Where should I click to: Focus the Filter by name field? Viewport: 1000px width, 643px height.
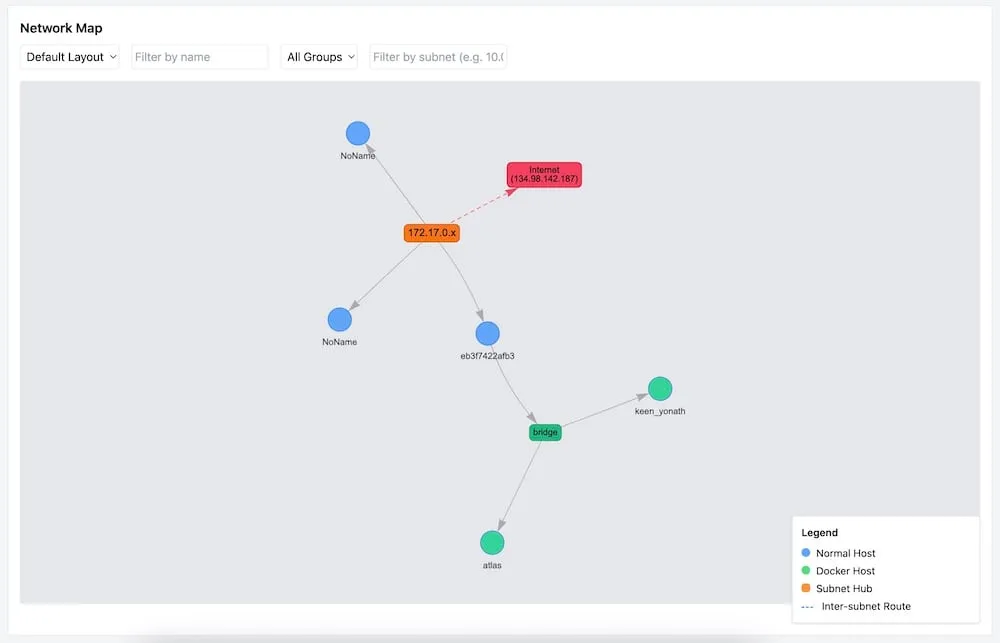click(200, 57)
